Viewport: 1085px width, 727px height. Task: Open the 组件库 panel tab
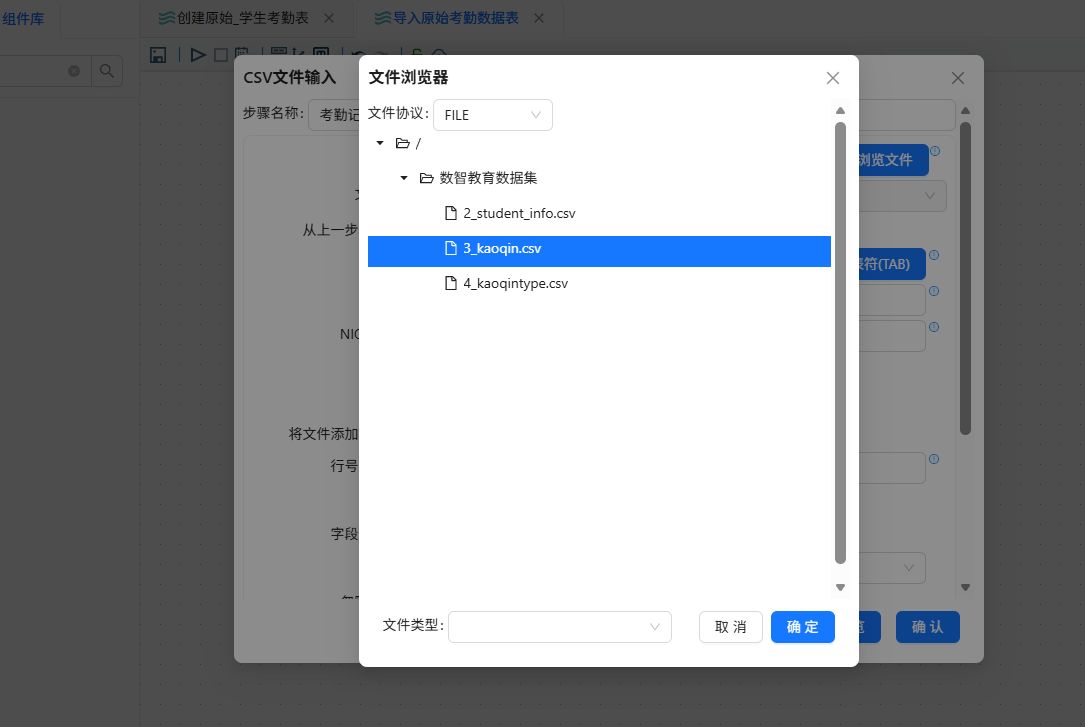23,19
